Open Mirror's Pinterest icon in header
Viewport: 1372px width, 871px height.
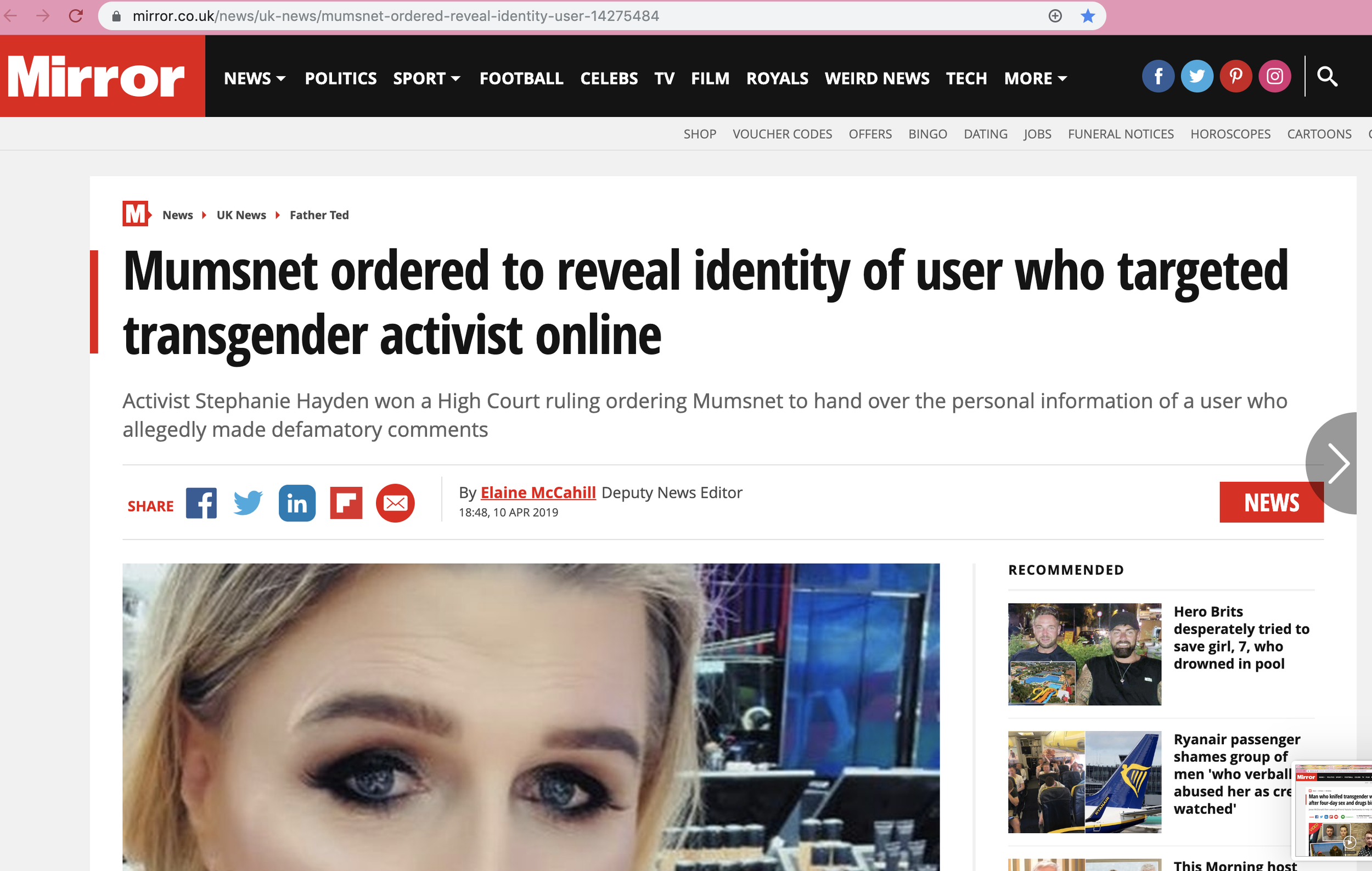(1235, 76)
